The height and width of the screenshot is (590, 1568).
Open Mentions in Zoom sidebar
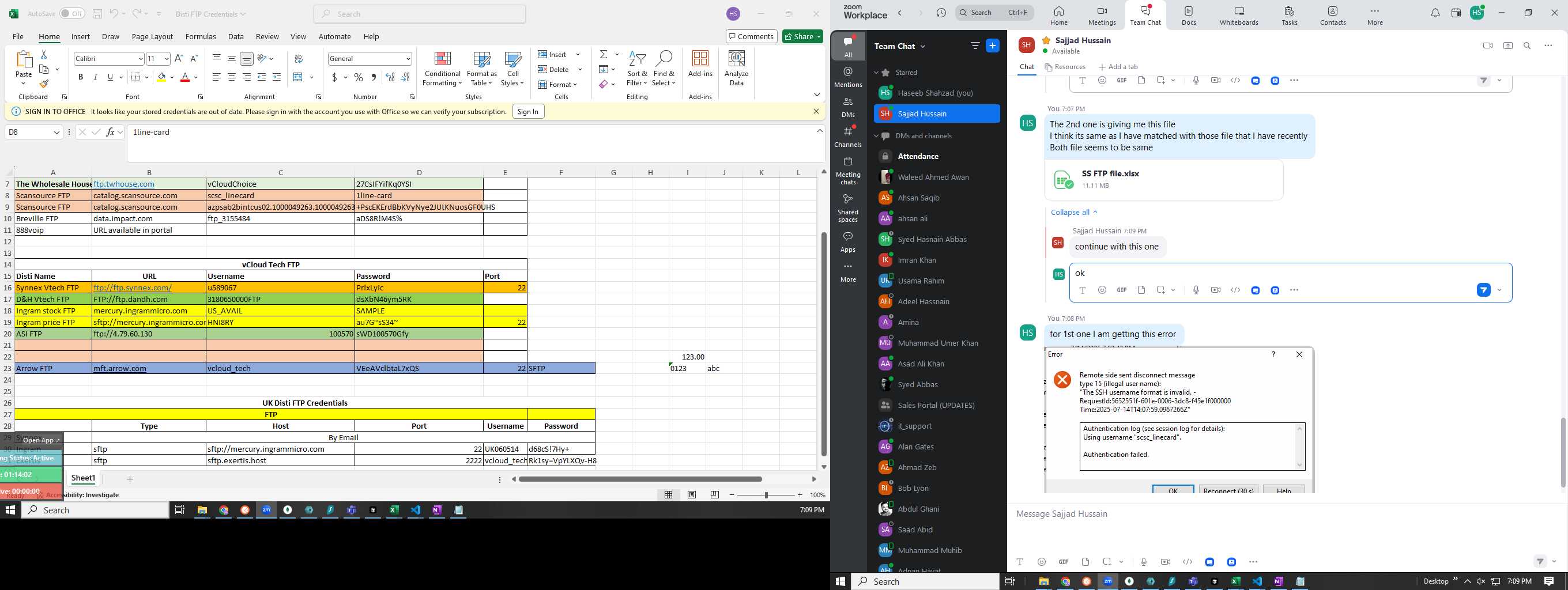tap(848, 77)
